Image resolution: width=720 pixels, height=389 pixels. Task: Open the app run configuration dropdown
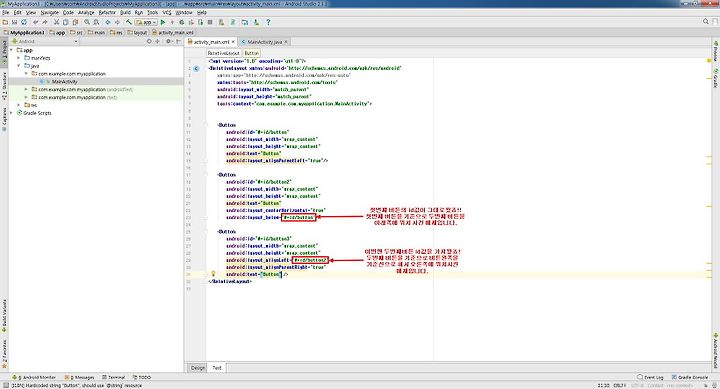pos(146,22)
